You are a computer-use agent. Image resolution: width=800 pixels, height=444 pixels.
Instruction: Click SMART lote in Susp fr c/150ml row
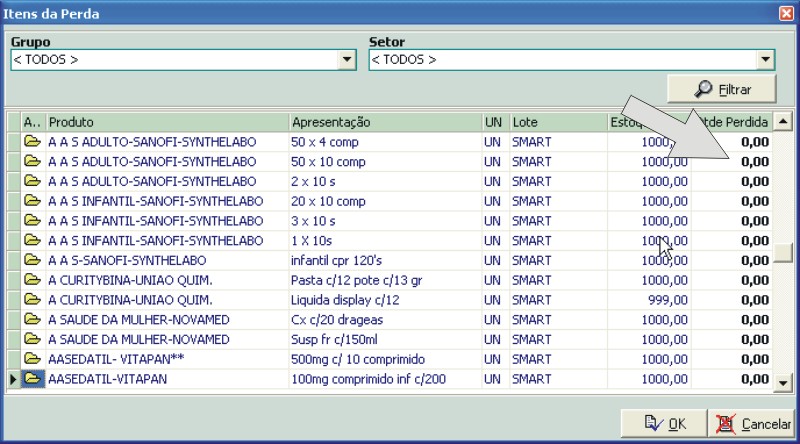click(x=532, y=339)
